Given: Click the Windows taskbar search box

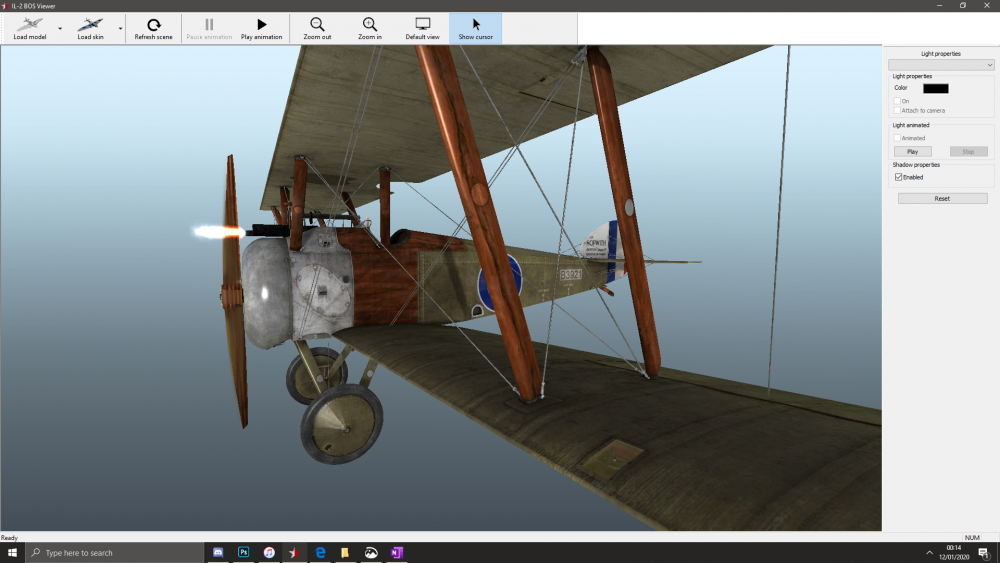Looking at the screenshot, I should (x=115, y=552).
